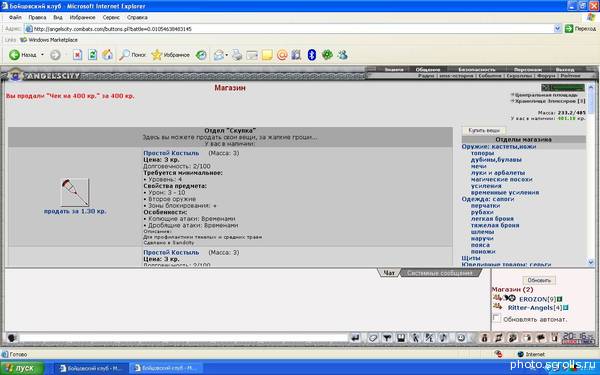This screenshot has height=375, width=600.
Task: Go to Центральная площадь location
Action: point(546,95)
